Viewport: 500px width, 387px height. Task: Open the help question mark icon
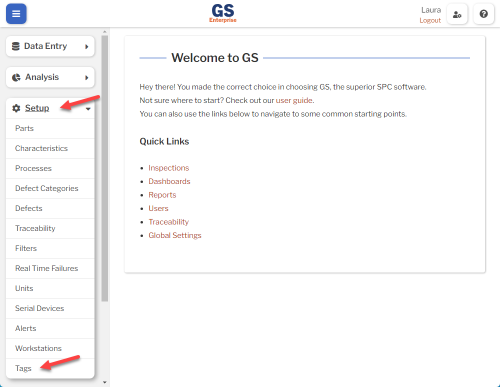tap(484, 14)
